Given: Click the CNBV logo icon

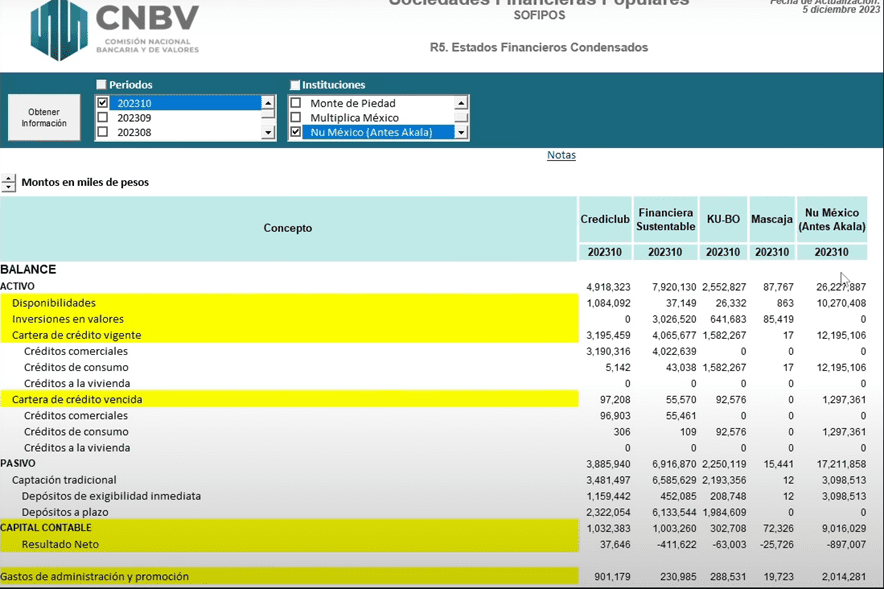Looking at the screenshot, I should (x=59, y=30).
